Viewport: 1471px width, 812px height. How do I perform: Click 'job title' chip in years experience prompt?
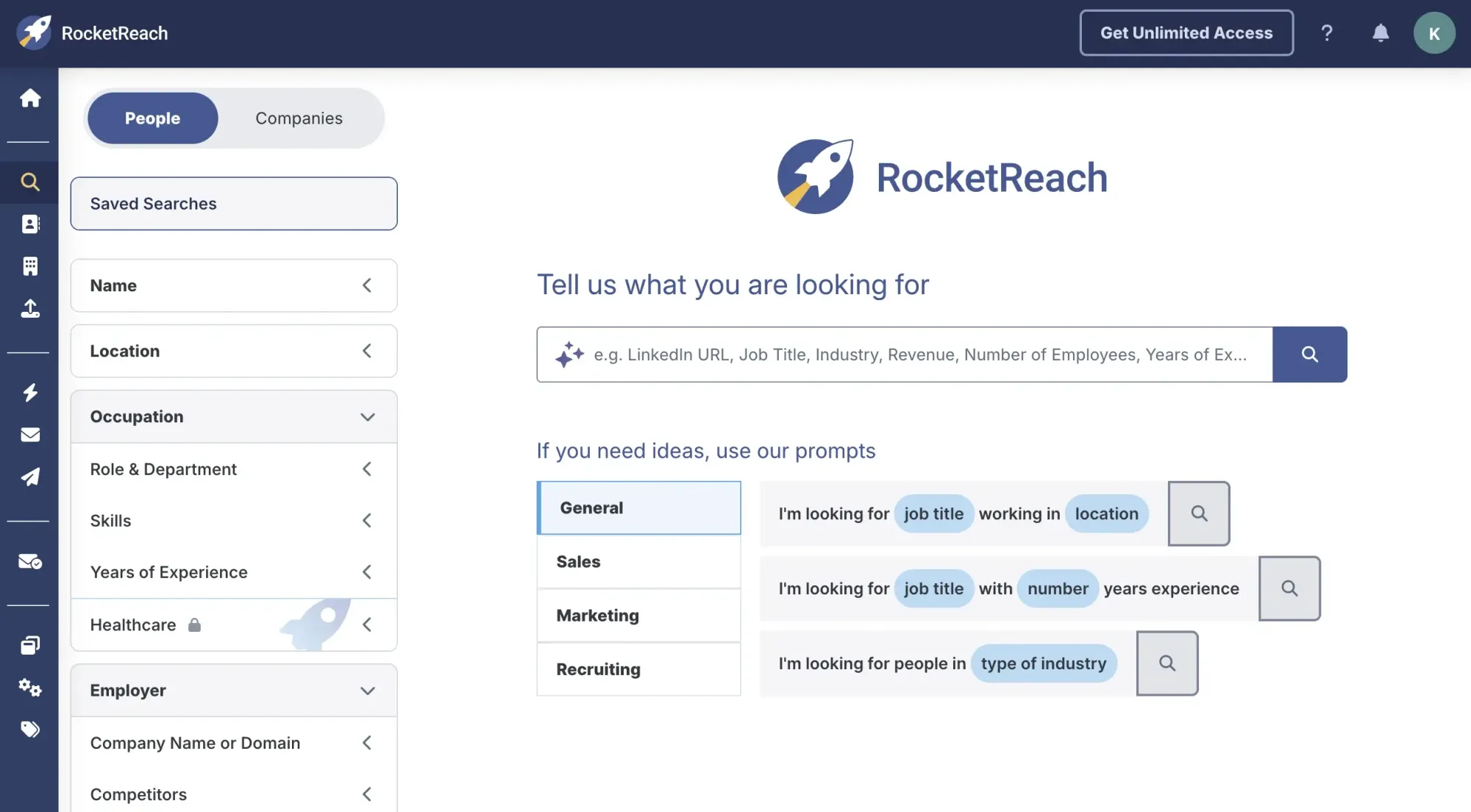(933, 588)
